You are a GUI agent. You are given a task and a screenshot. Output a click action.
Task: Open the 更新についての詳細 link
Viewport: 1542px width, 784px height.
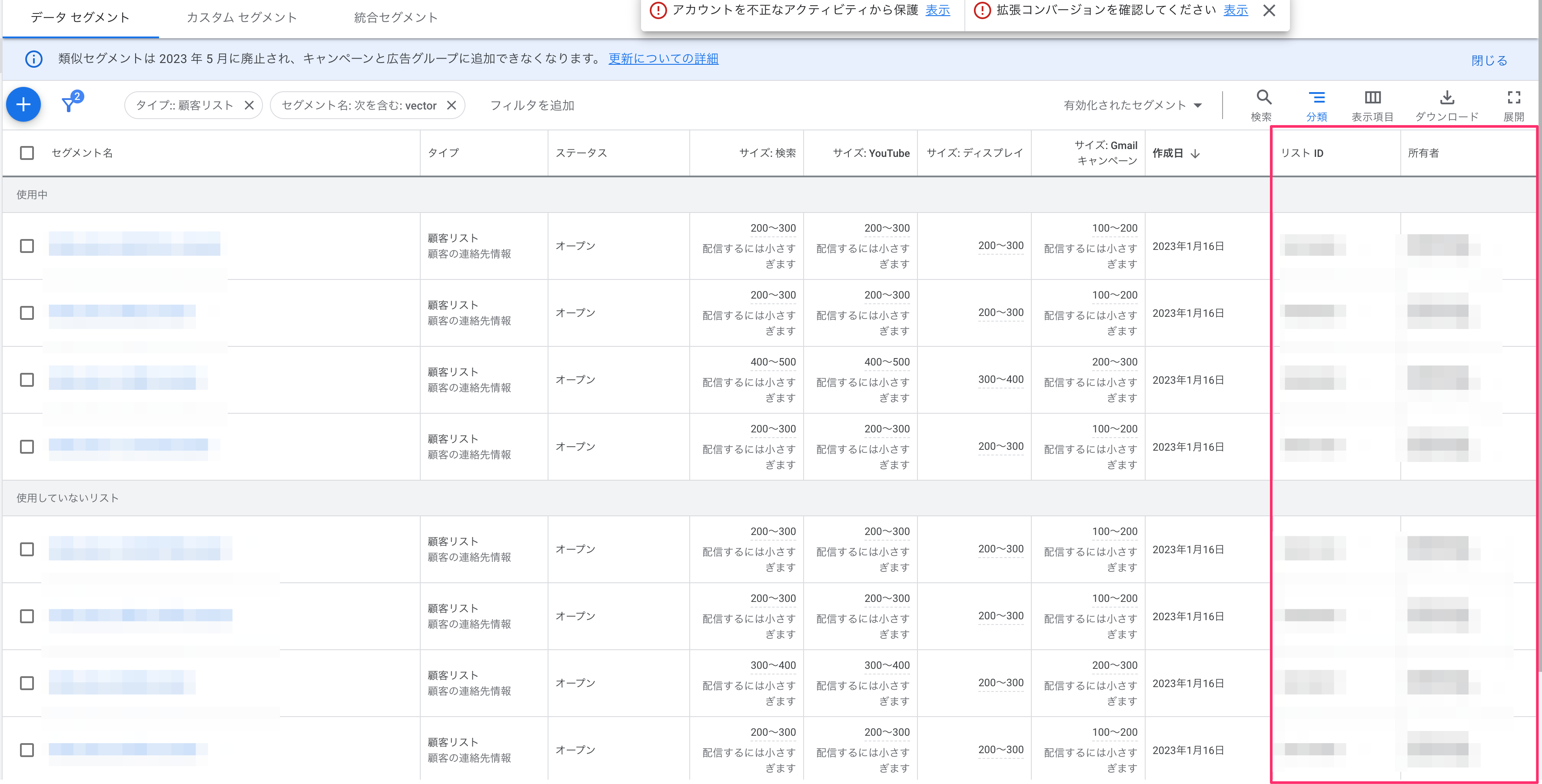pyautogui.click(x=663, y=59)
